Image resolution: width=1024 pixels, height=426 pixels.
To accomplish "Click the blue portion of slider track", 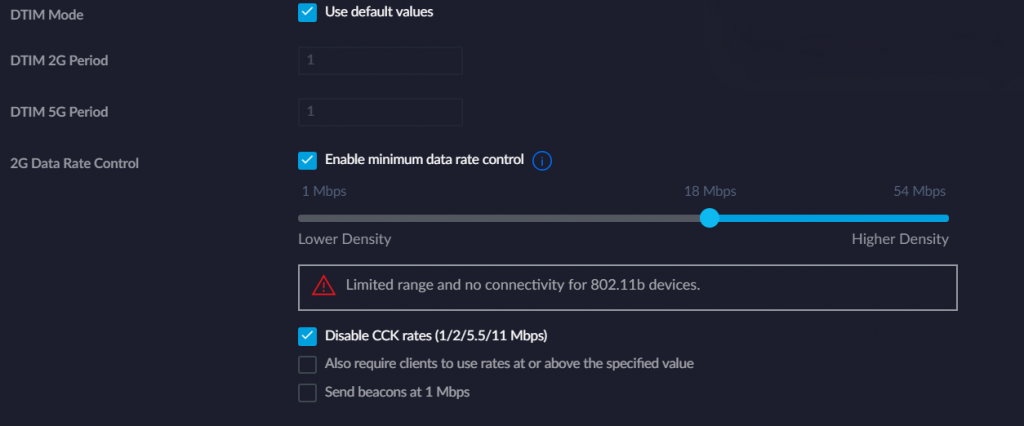I will tap(830, 217).
